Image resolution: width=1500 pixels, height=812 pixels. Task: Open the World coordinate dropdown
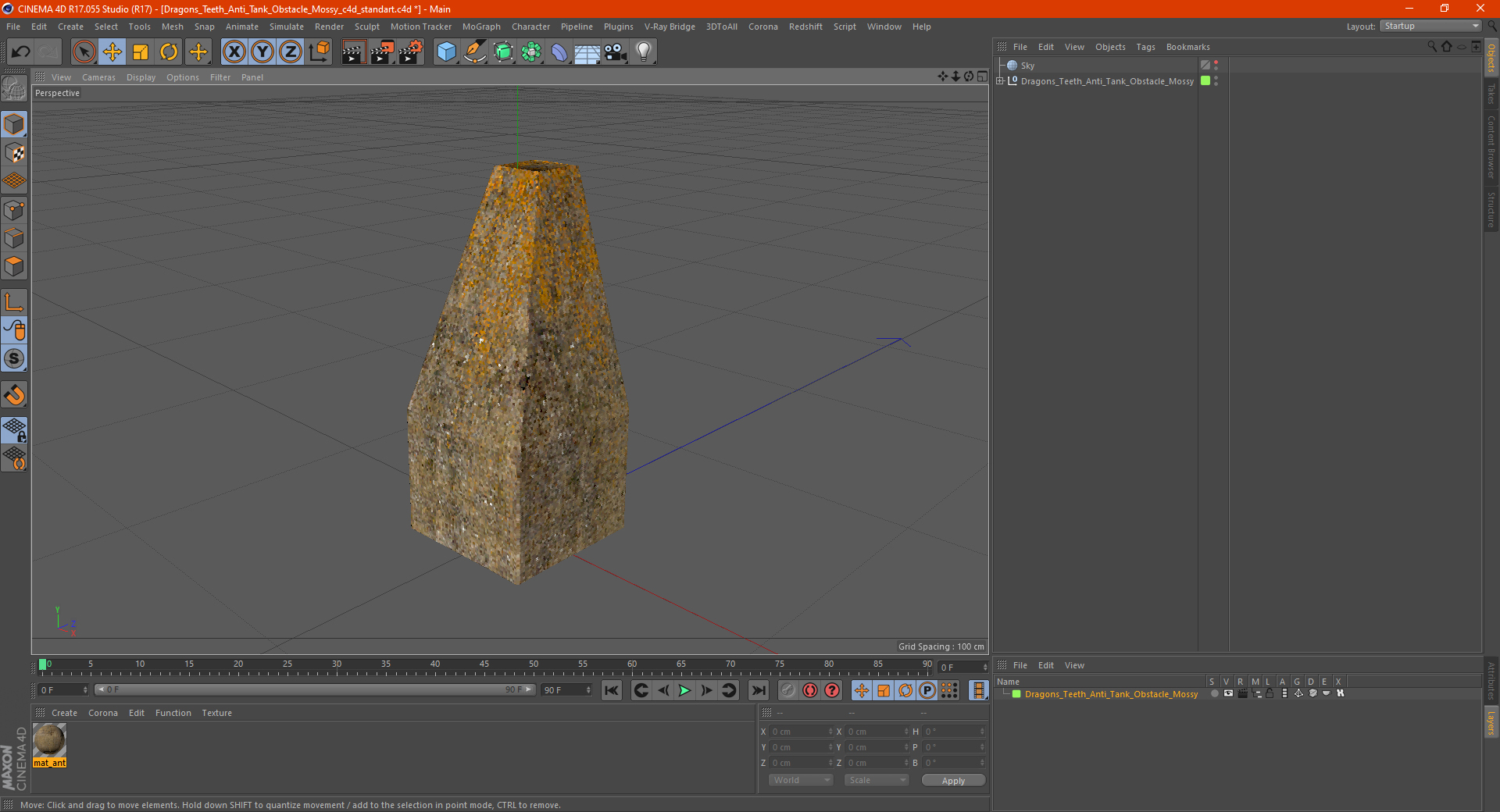tap(801, 780)
